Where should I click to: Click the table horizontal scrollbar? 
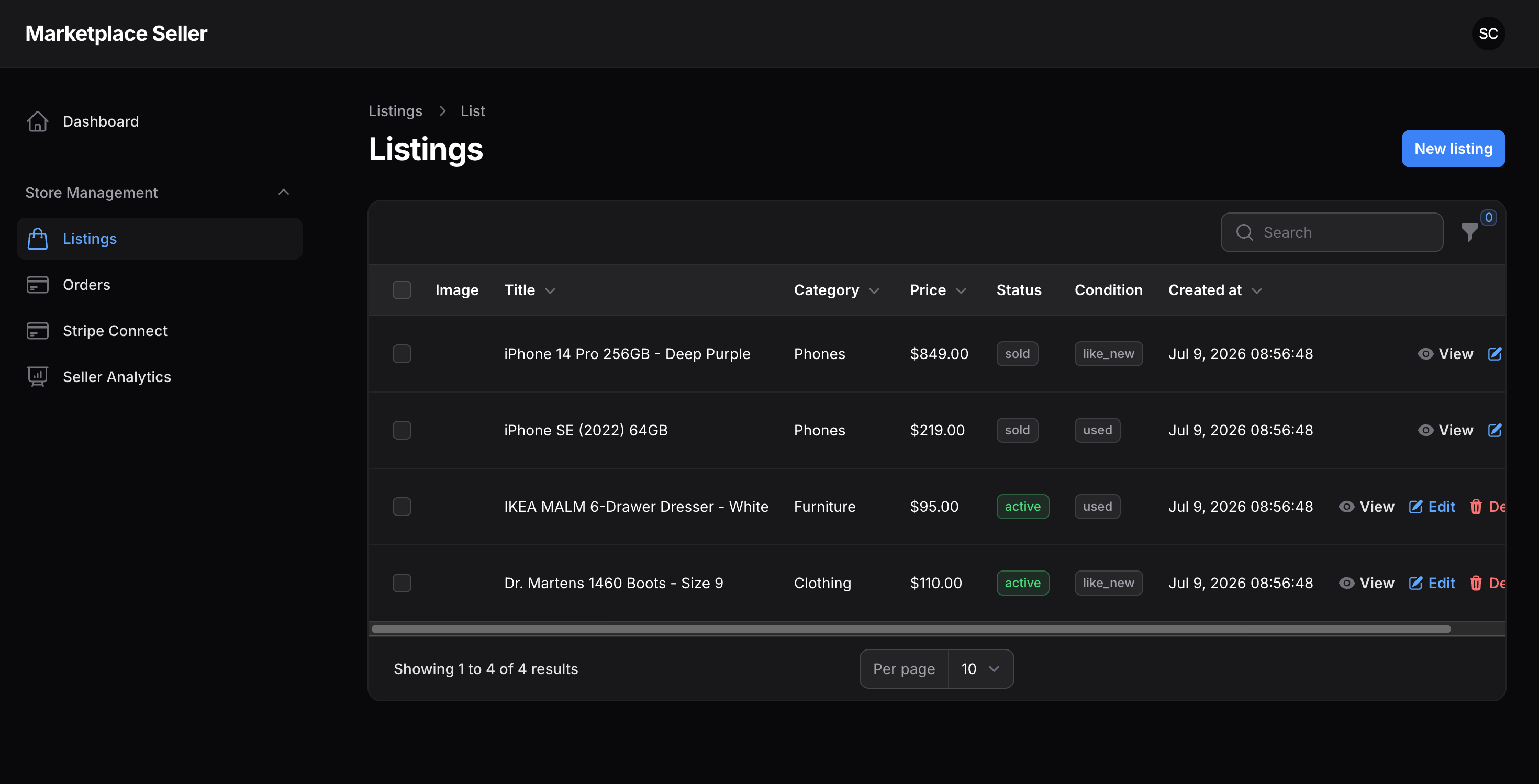point(910,629)
